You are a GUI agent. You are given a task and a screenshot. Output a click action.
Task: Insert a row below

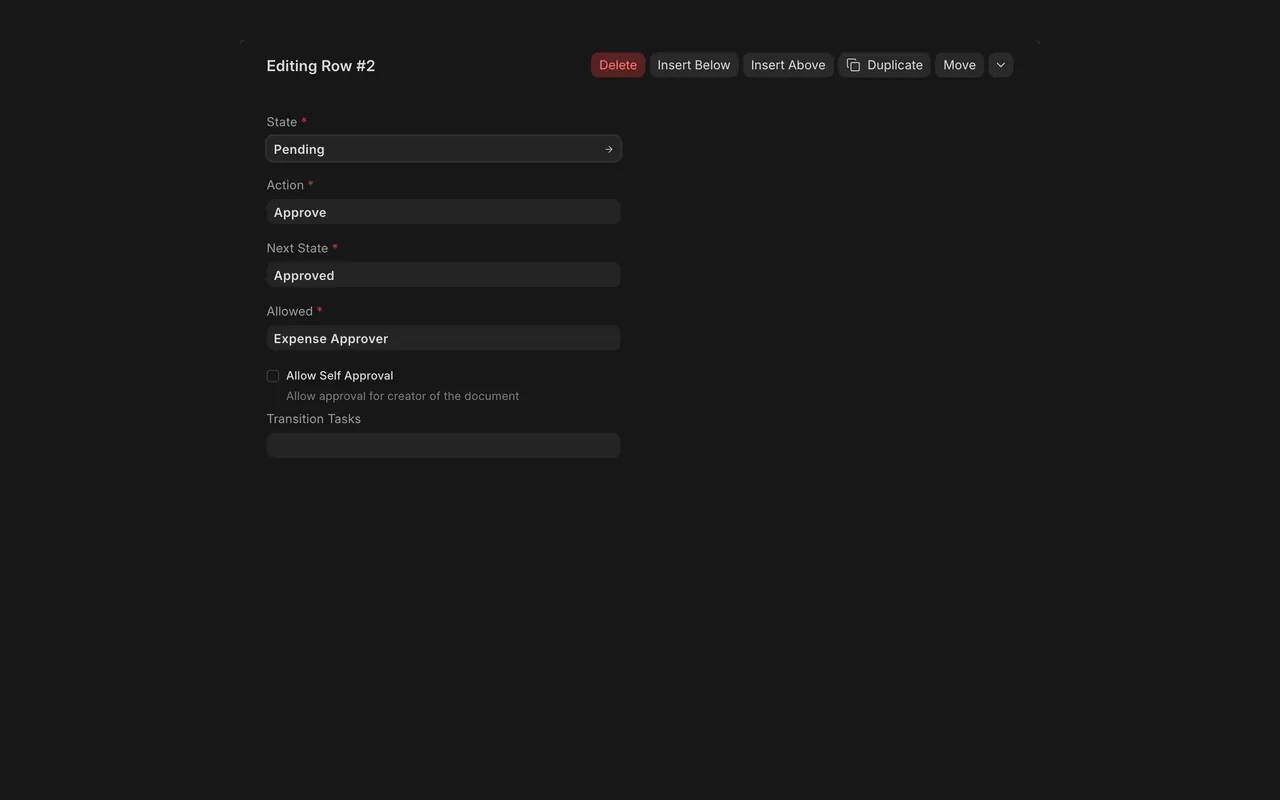[x=694, y=65]
